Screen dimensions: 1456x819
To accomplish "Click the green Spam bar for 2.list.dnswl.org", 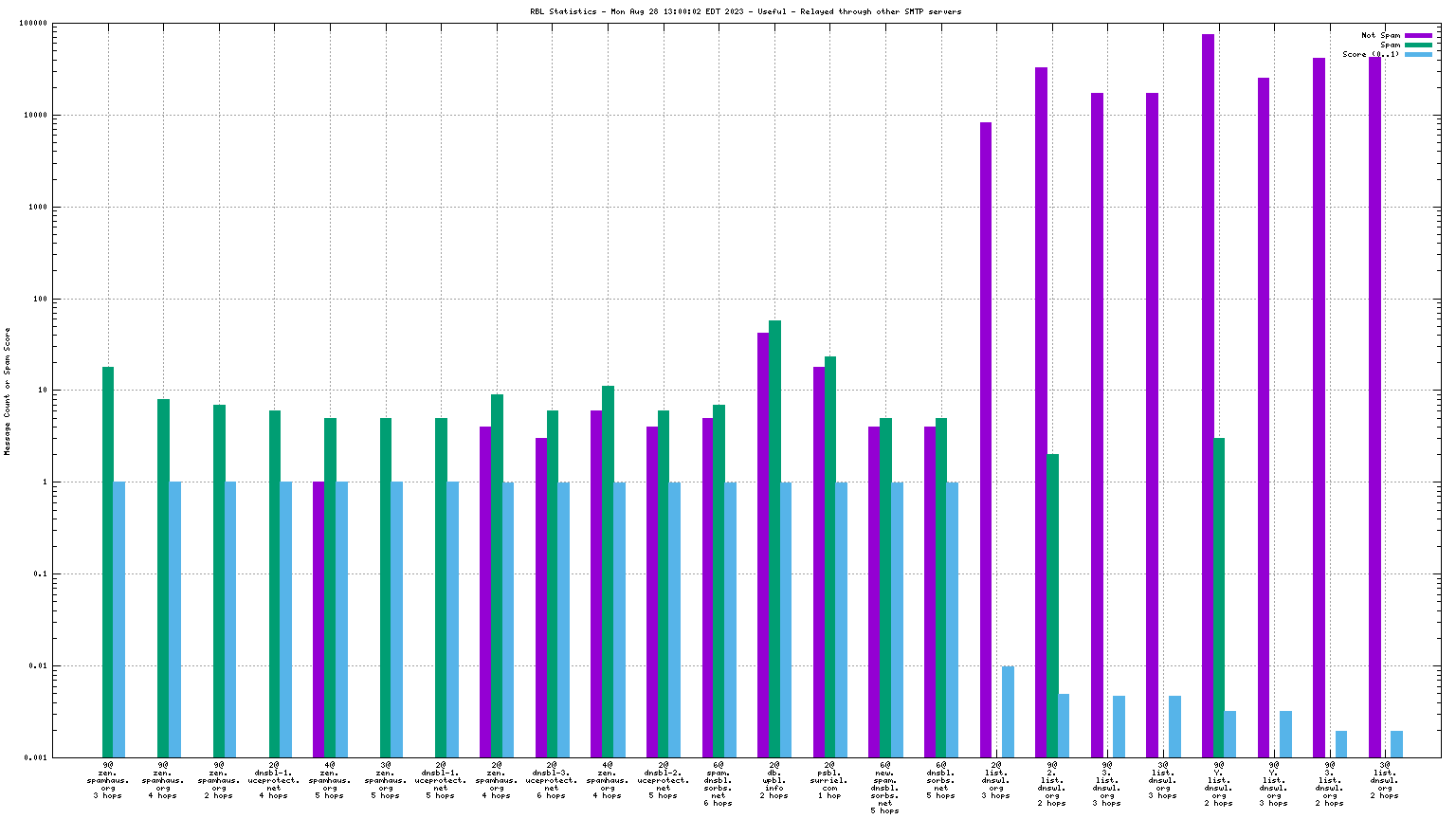I will point(1052,607).
